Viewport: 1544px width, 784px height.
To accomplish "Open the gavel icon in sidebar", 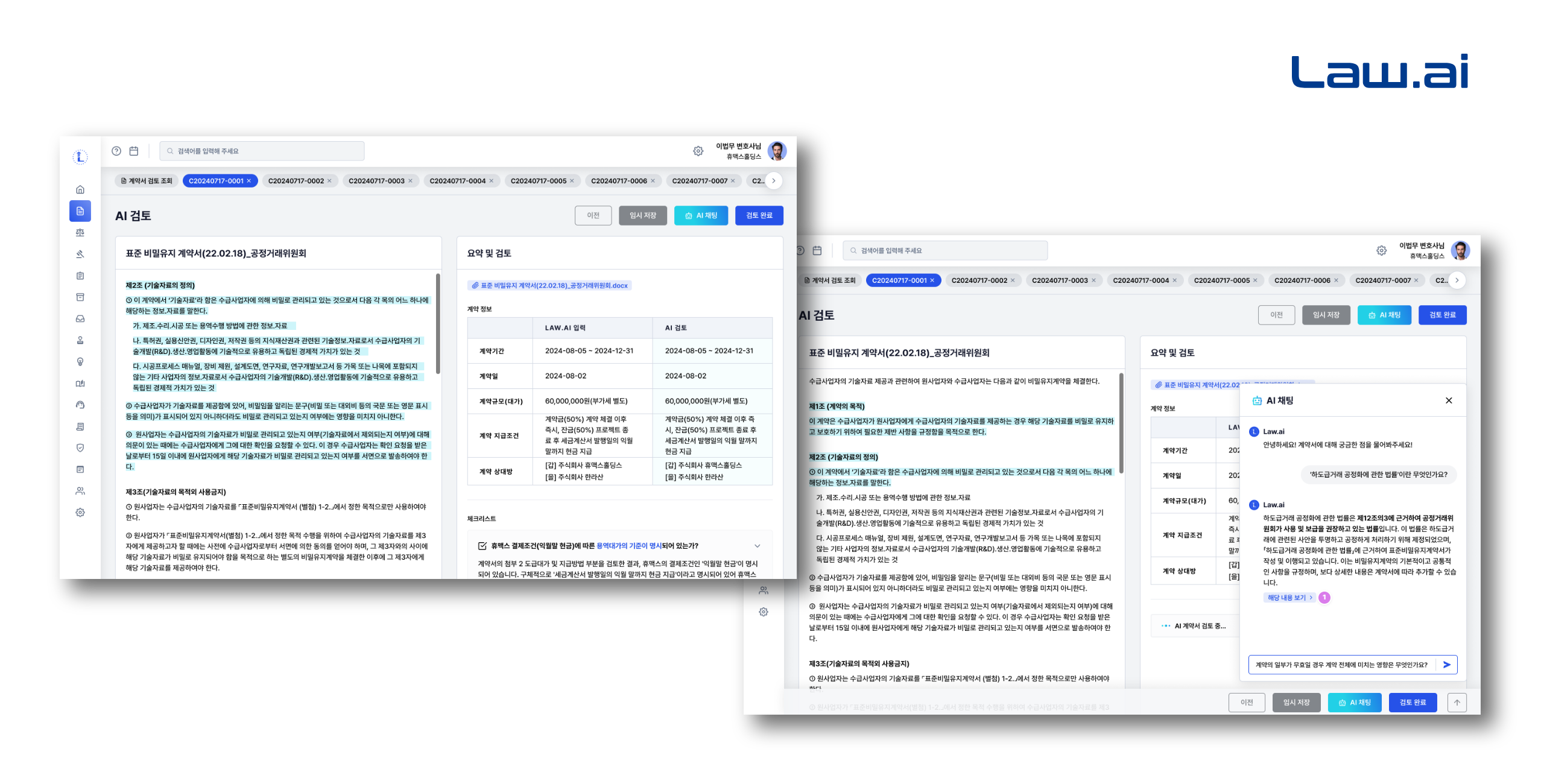I will pyautogui.click(x=80, y=254).
